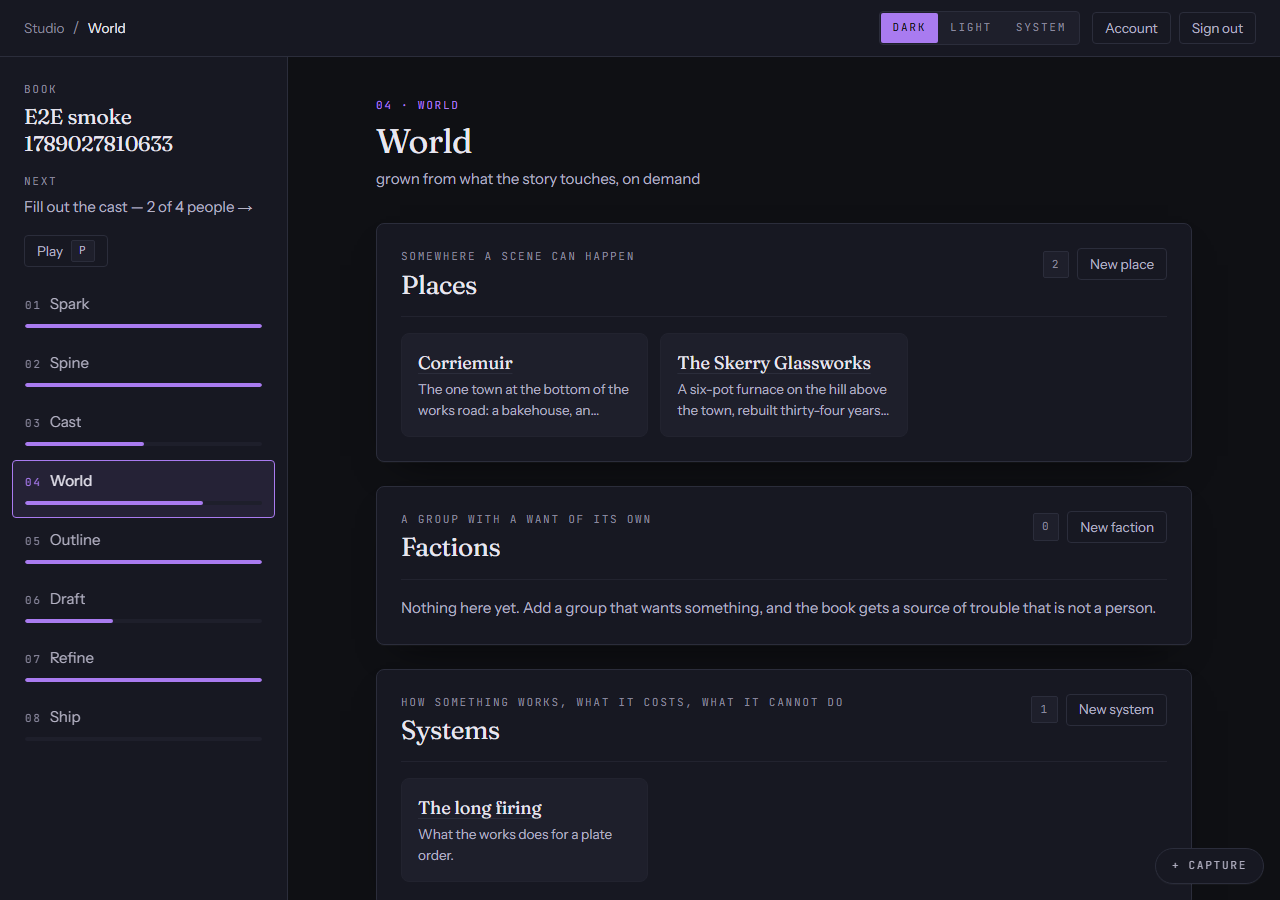Create a New faction
This screenshot has width=1280, height=900.
(1117, 527)
